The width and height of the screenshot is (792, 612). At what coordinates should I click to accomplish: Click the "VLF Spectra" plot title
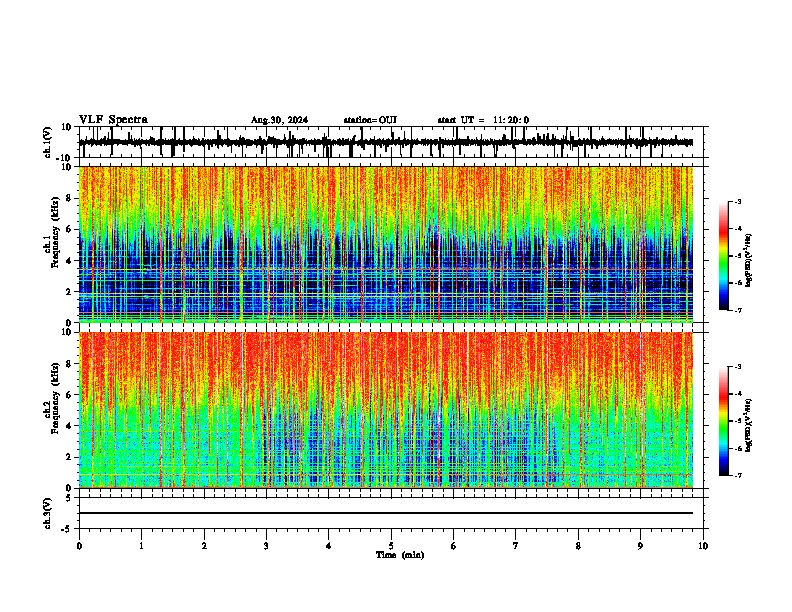[x=113, y=120]
